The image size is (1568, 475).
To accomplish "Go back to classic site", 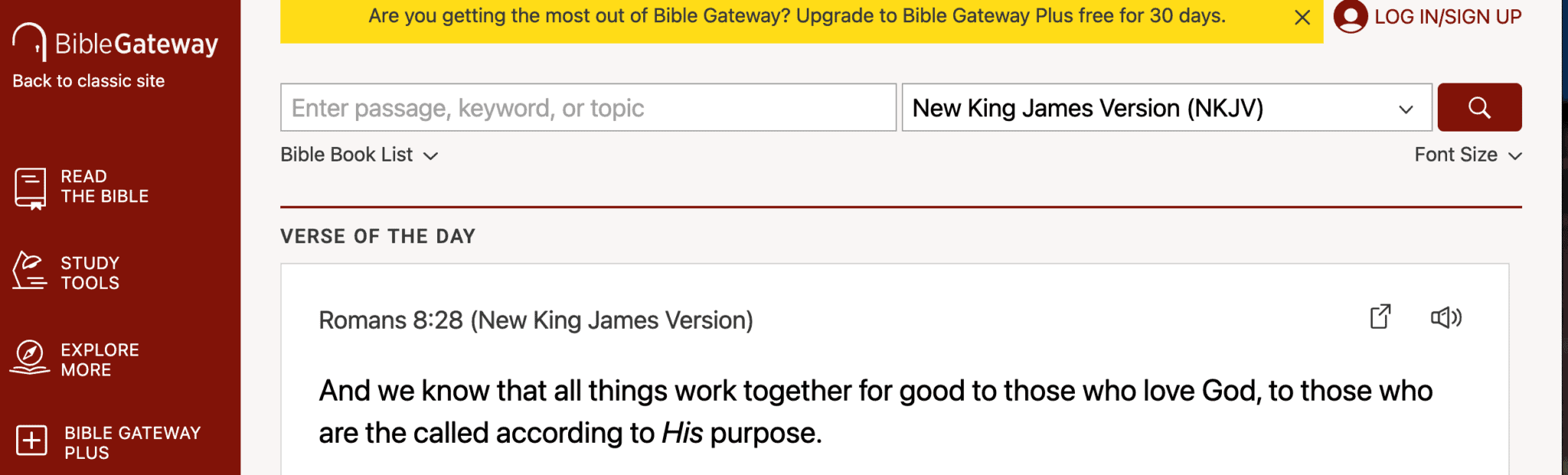I will [x=88, y=80].
